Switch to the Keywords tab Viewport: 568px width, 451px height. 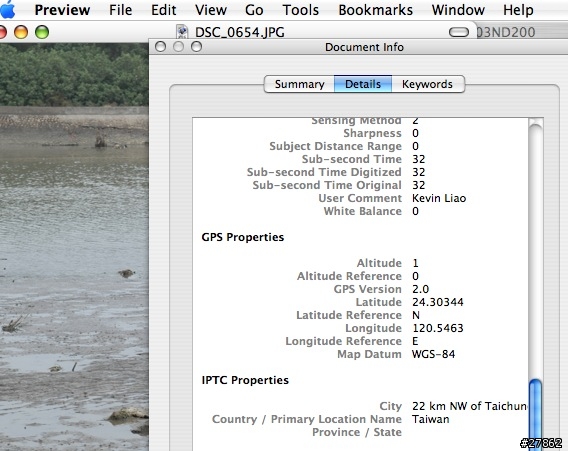tap(427, 84)
